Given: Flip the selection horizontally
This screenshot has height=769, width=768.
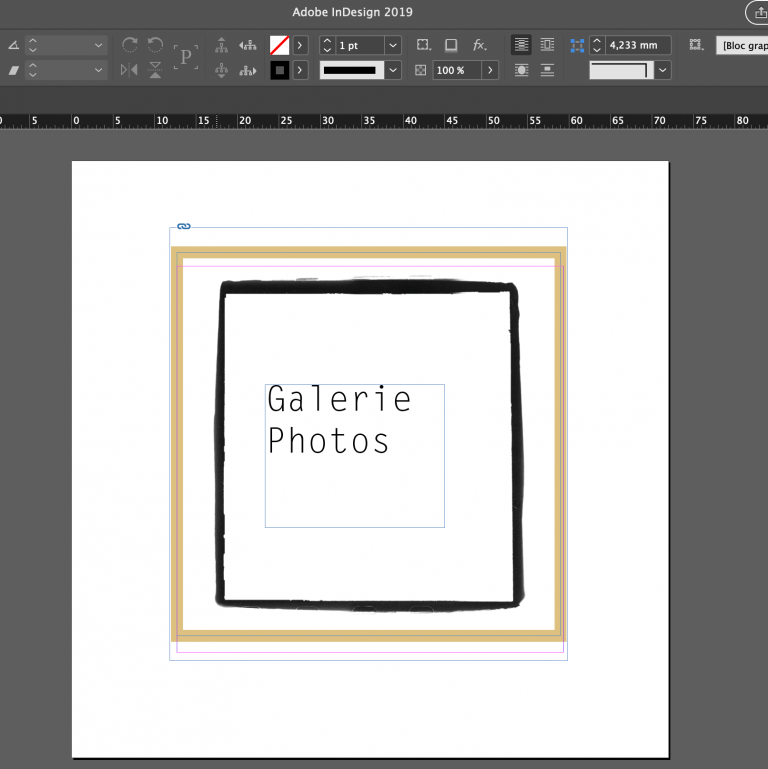Looking at the screenshot, I should point(129,70).
